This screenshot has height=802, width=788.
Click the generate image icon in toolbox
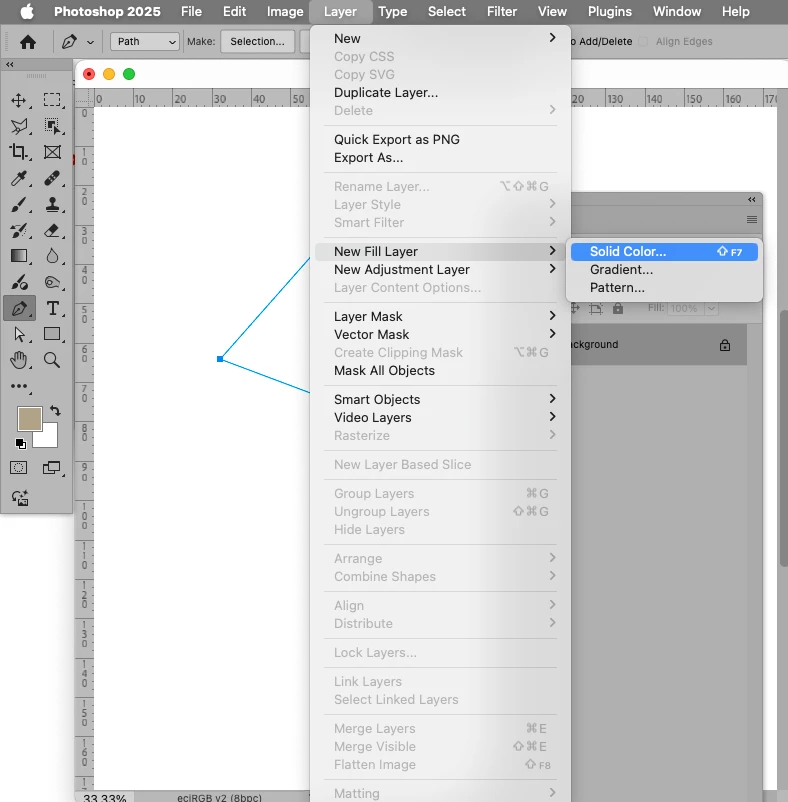click(20, 498)
